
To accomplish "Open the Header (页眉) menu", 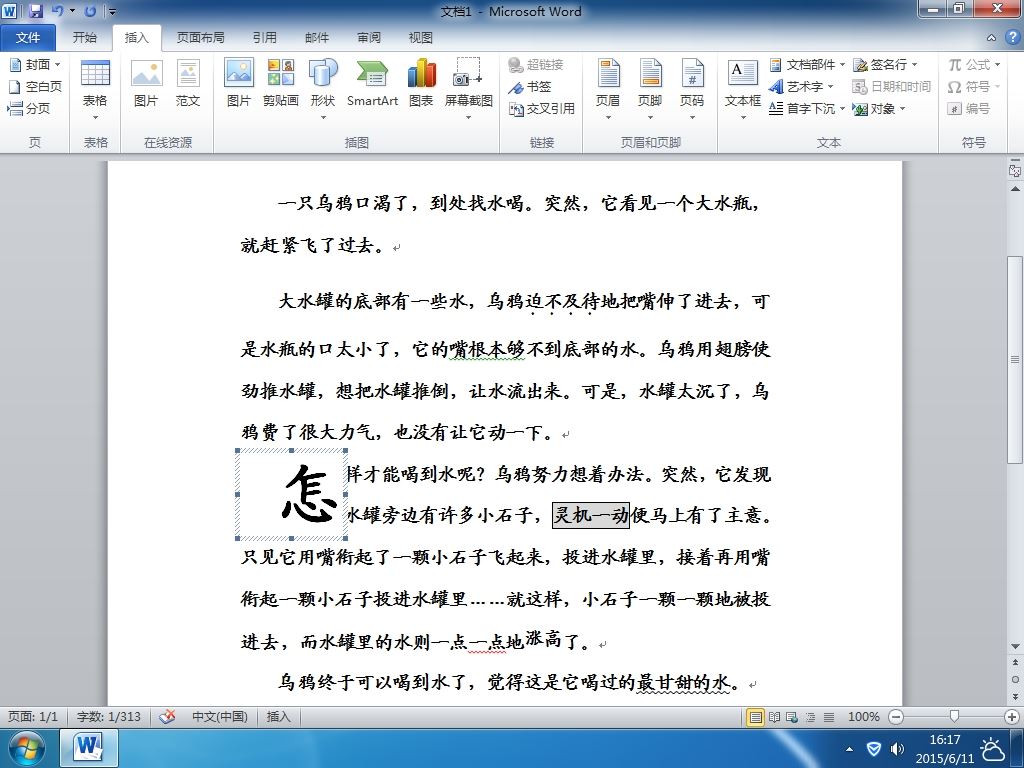I will [x=608, y=90].
